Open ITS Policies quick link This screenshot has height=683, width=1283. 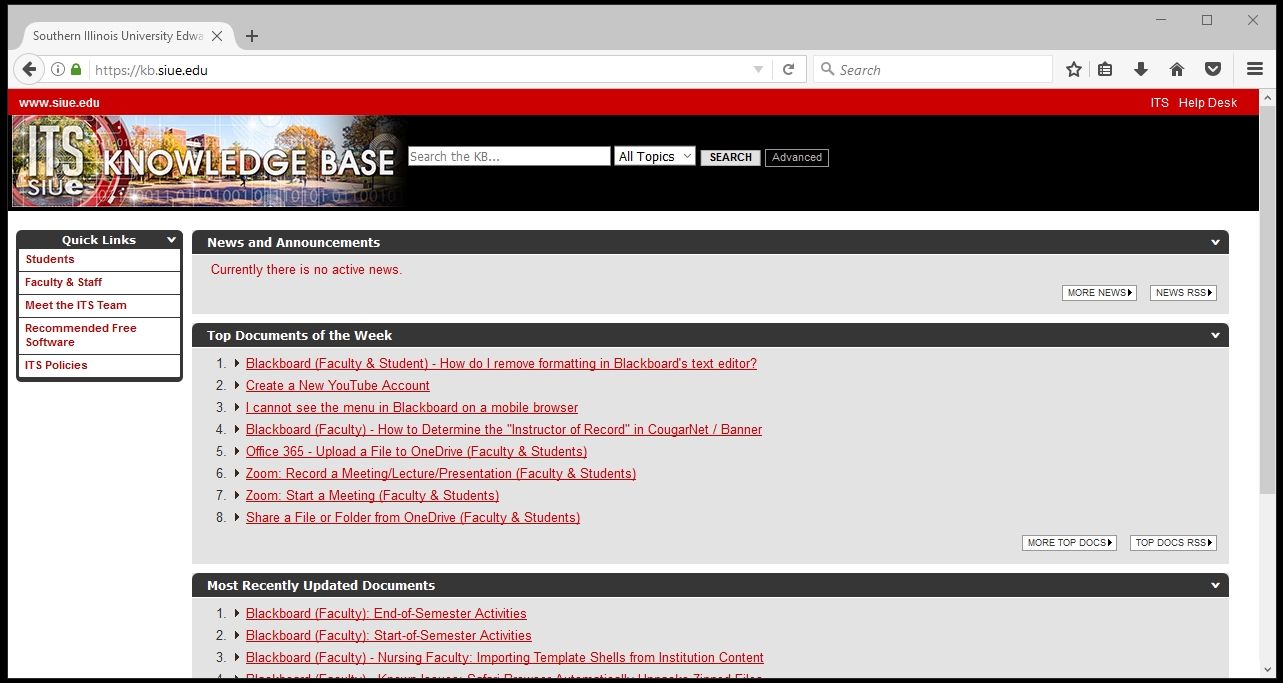56,365
